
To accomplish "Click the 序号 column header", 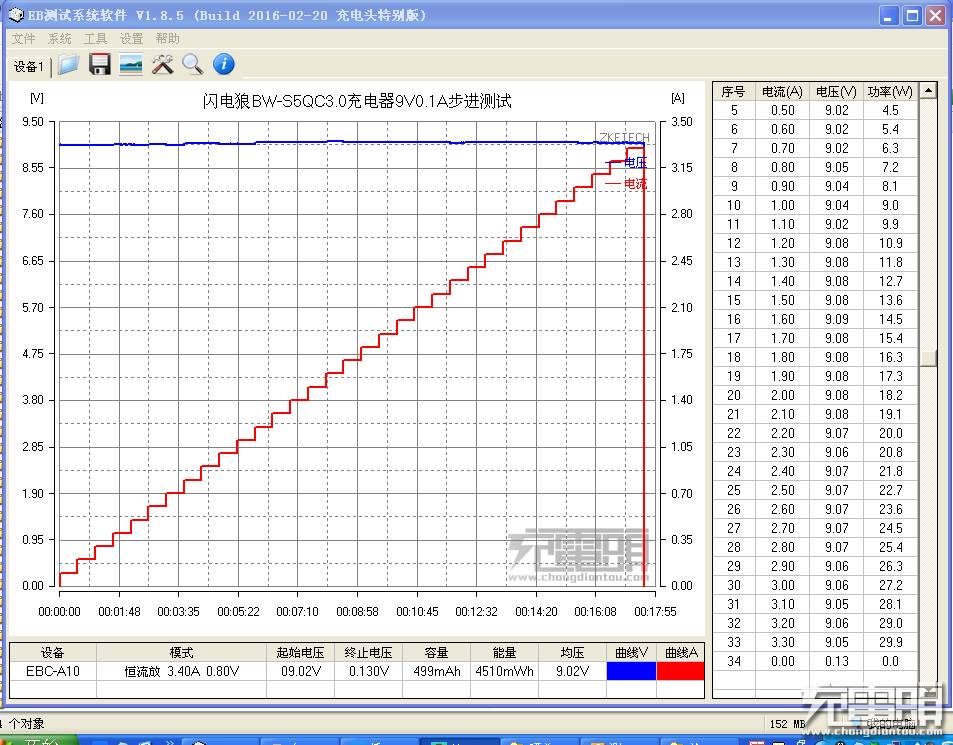I will tap(733, 92).
